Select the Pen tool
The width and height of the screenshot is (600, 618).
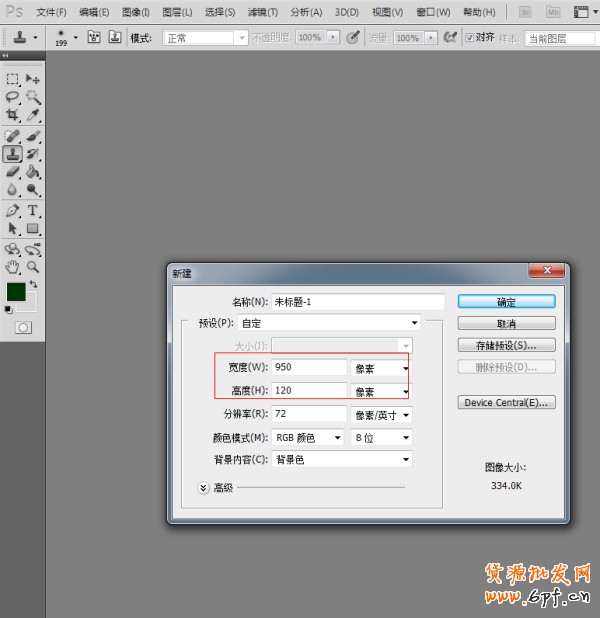13,211
